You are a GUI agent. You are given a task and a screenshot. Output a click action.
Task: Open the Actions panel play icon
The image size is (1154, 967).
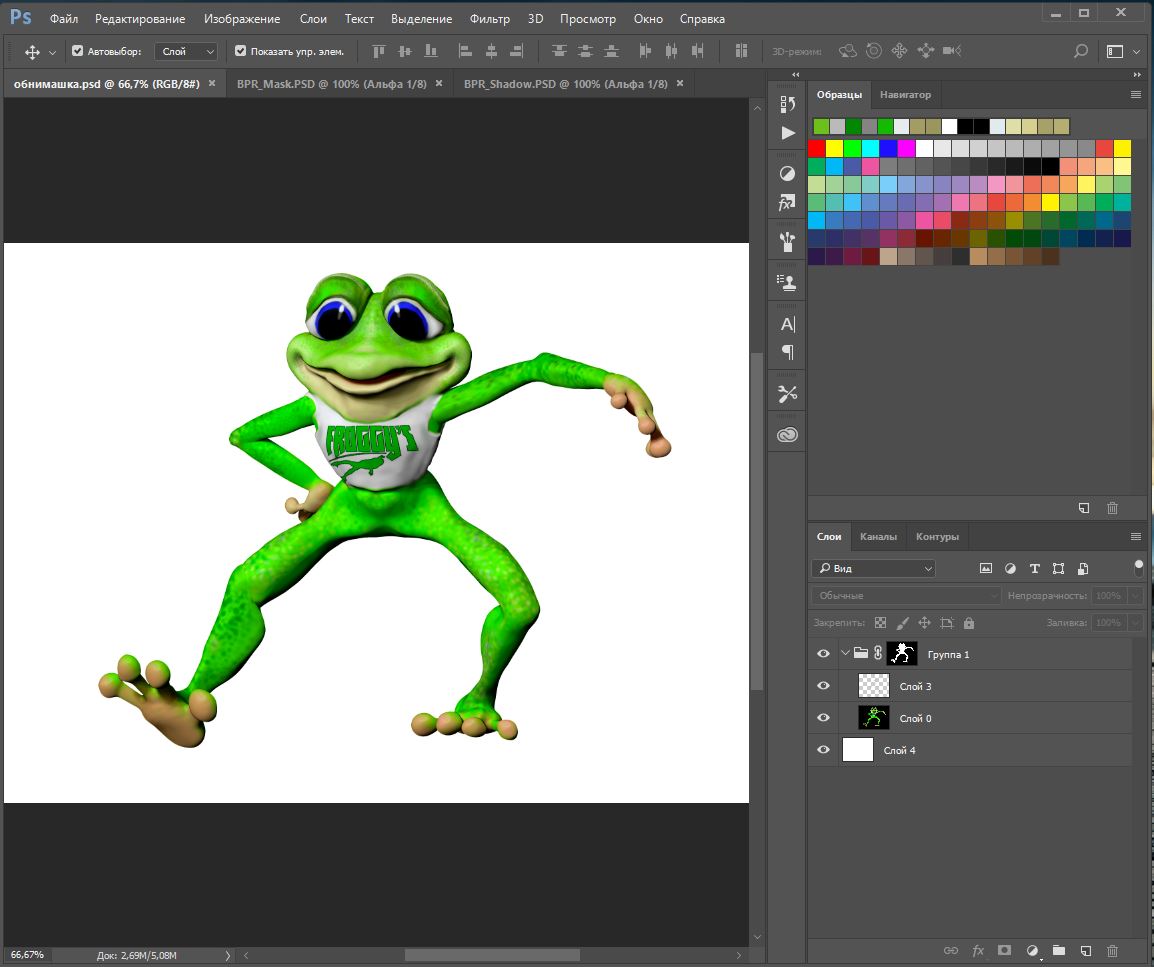click(788, 133)
